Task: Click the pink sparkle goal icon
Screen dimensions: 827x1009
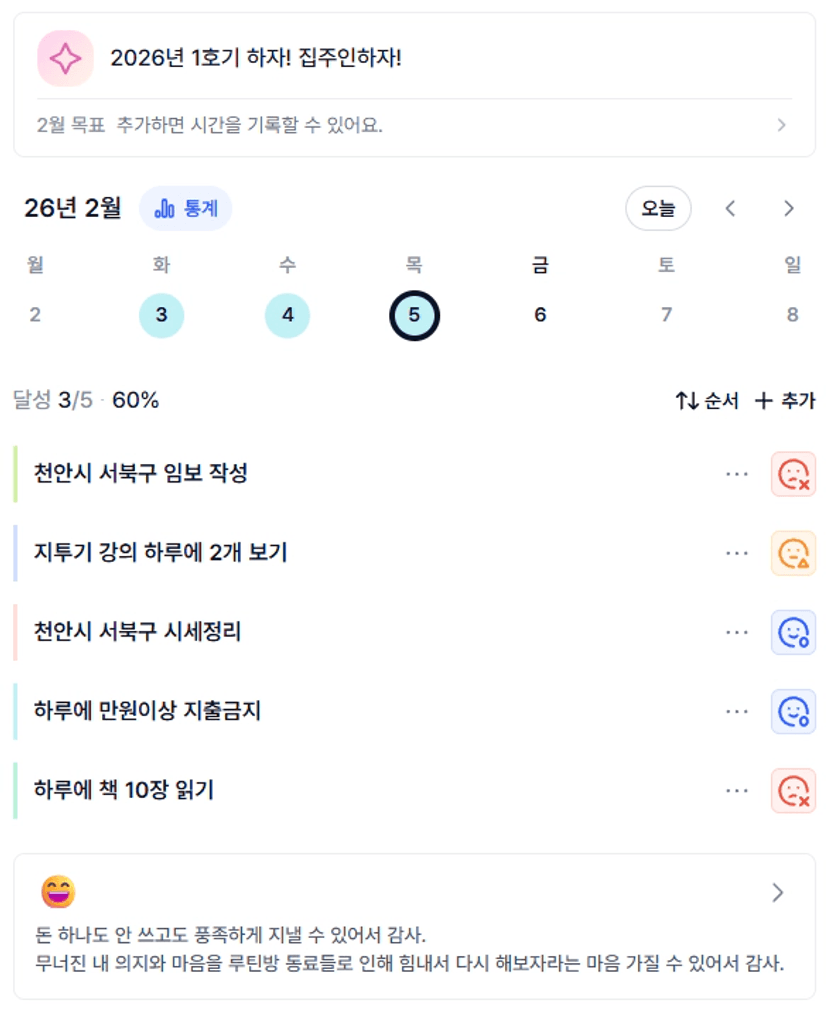Action: (x=65, y=58)
